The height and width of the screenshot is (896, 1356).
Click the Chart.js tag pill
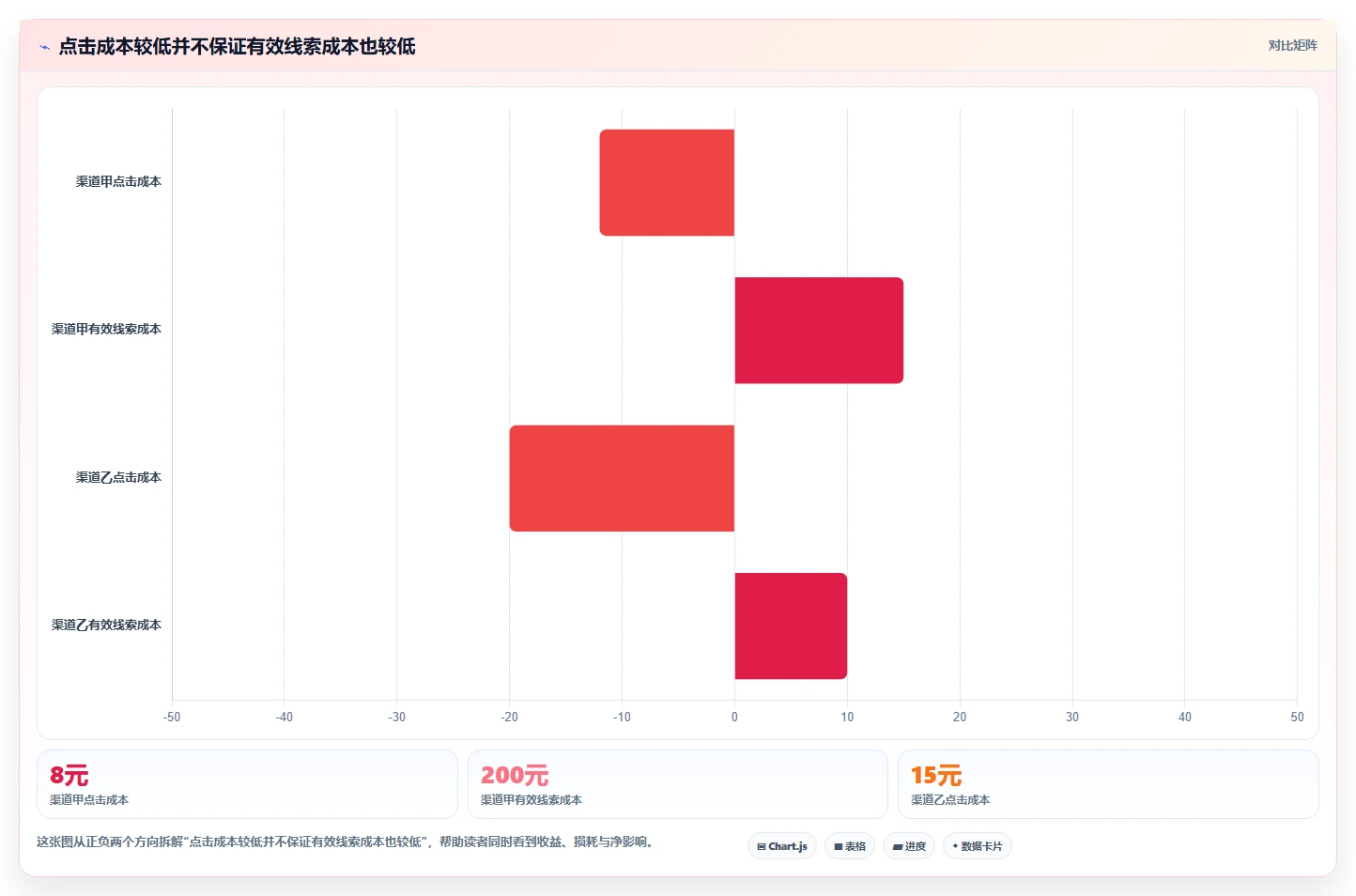click(782, 846)
